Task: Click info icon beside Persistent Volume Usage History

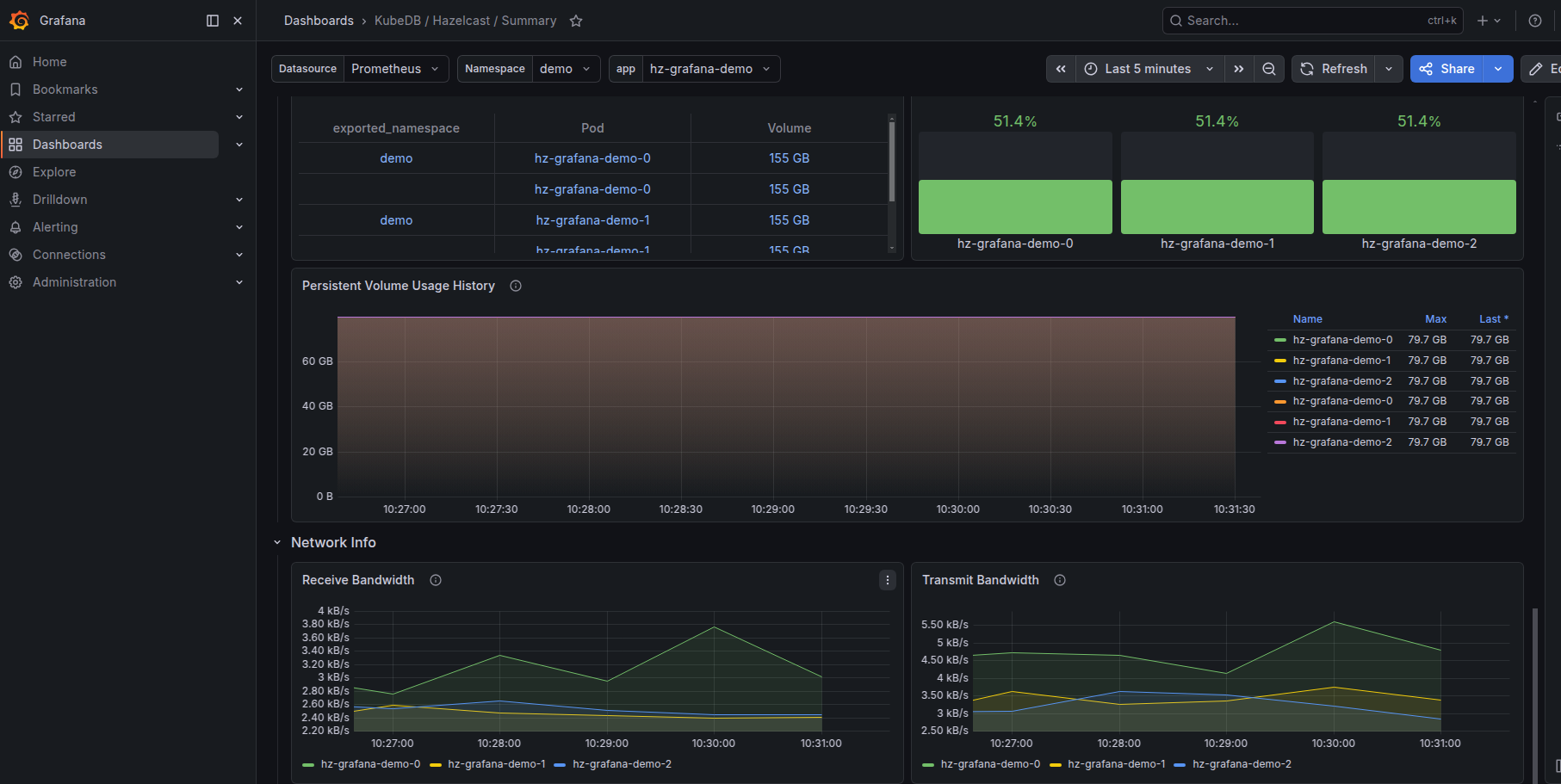Action: [x=516, y=286]
